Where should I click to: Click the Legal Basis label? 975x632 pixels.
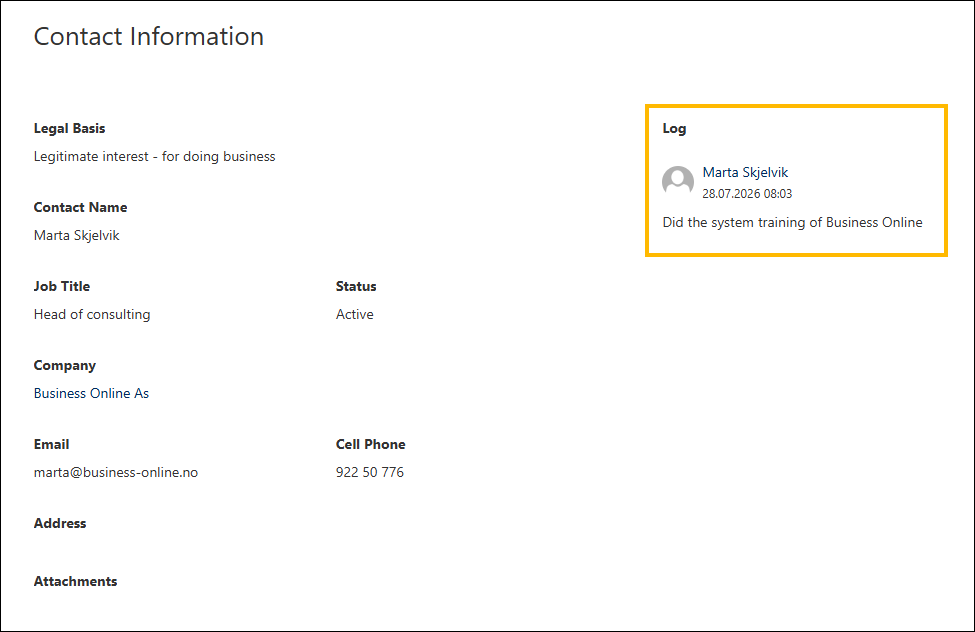(69, 128)
